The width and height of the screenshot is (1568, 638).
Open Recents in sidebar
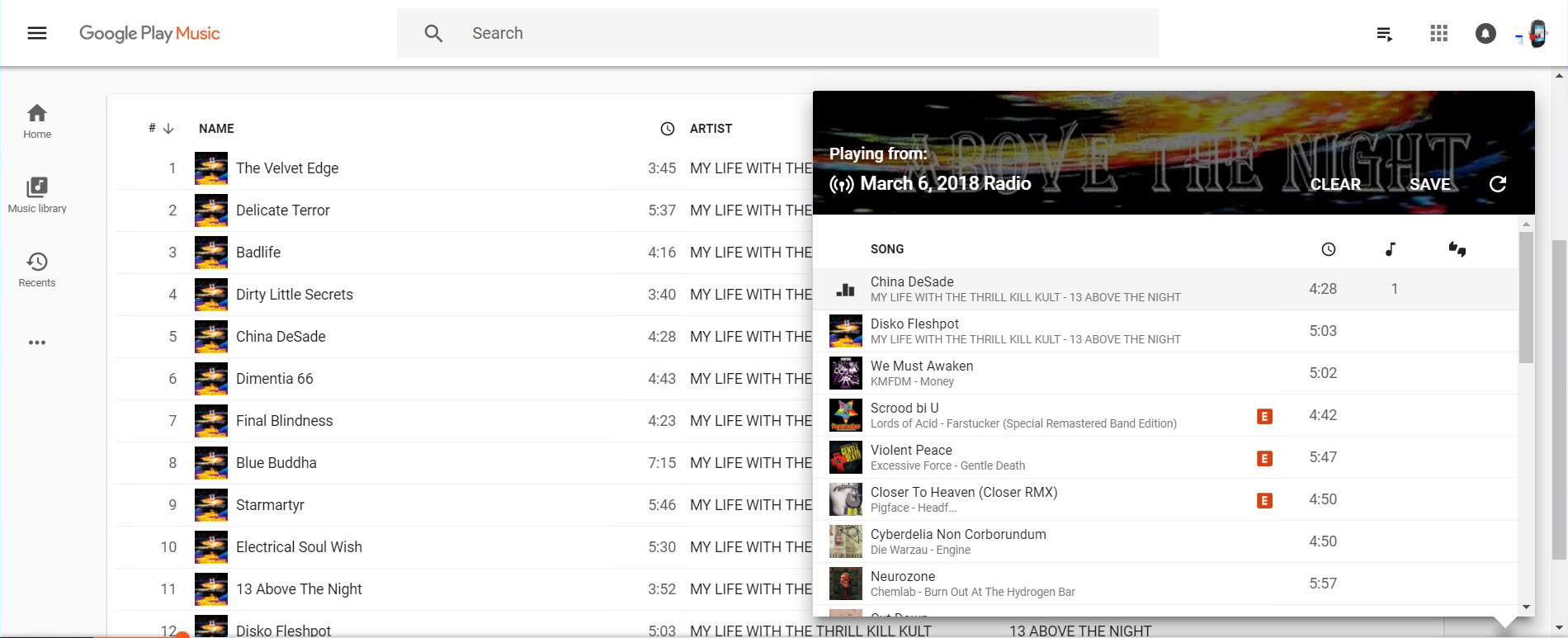click(x=37, y=270)
